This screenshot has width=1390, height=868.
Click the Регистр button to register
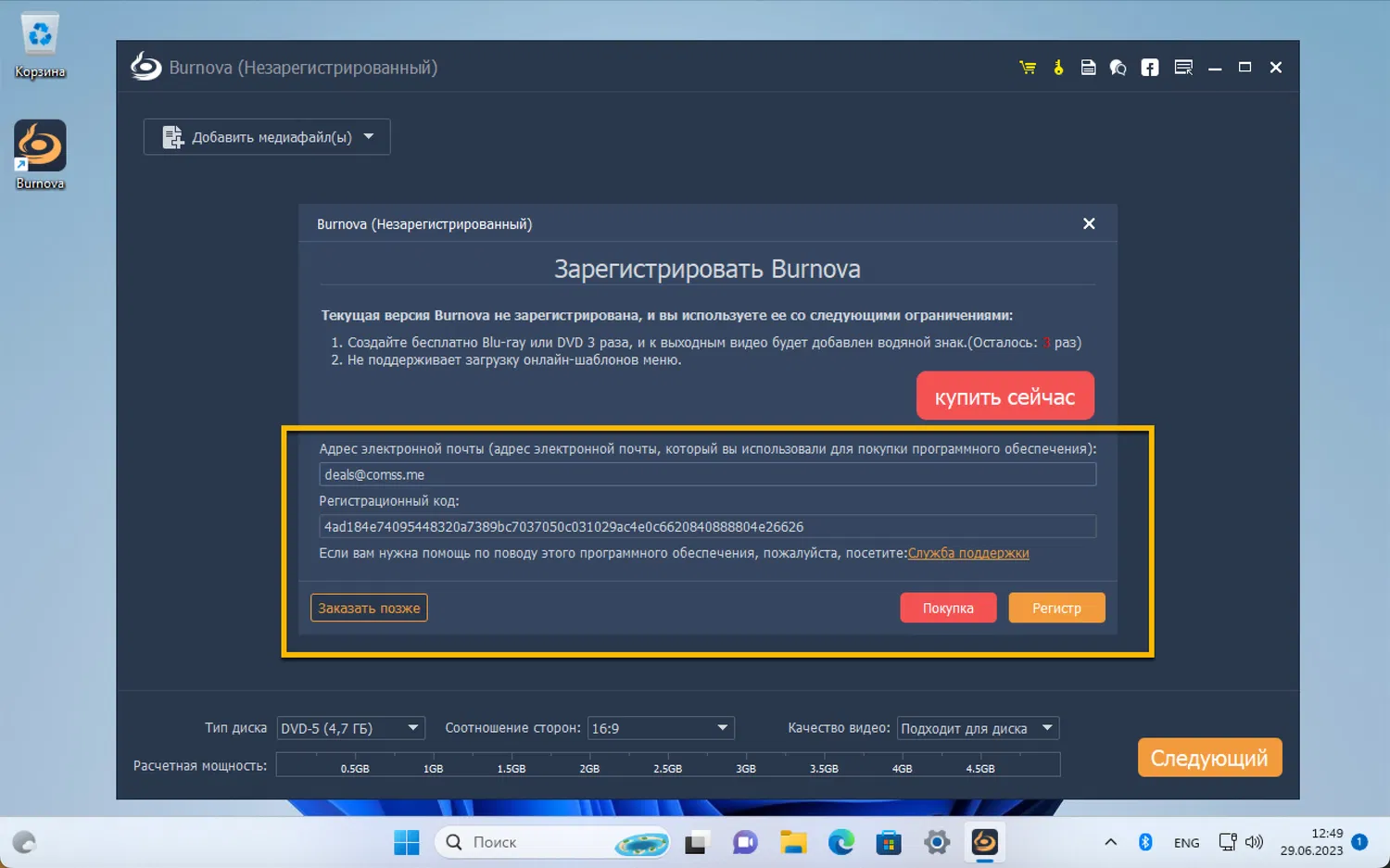click(1056, 608)
